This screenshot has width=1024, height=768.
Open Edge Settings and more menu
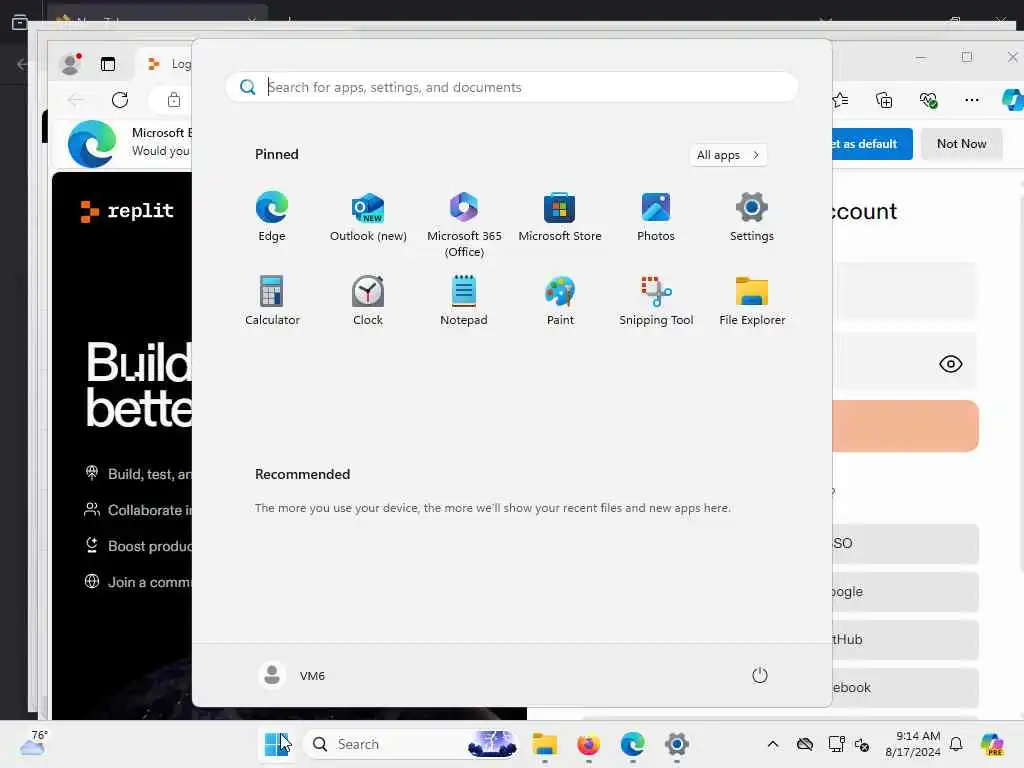coord(972,100)
